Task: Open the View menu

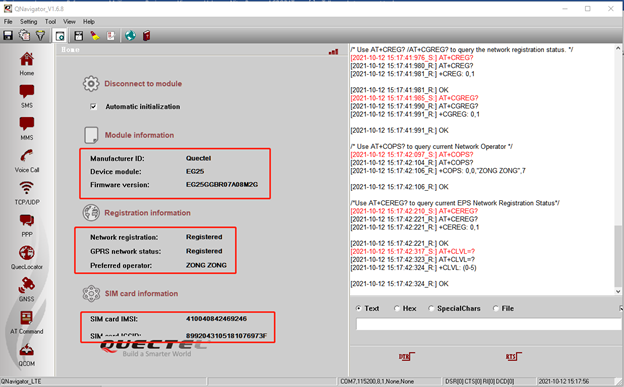Action: click(69, 22)
